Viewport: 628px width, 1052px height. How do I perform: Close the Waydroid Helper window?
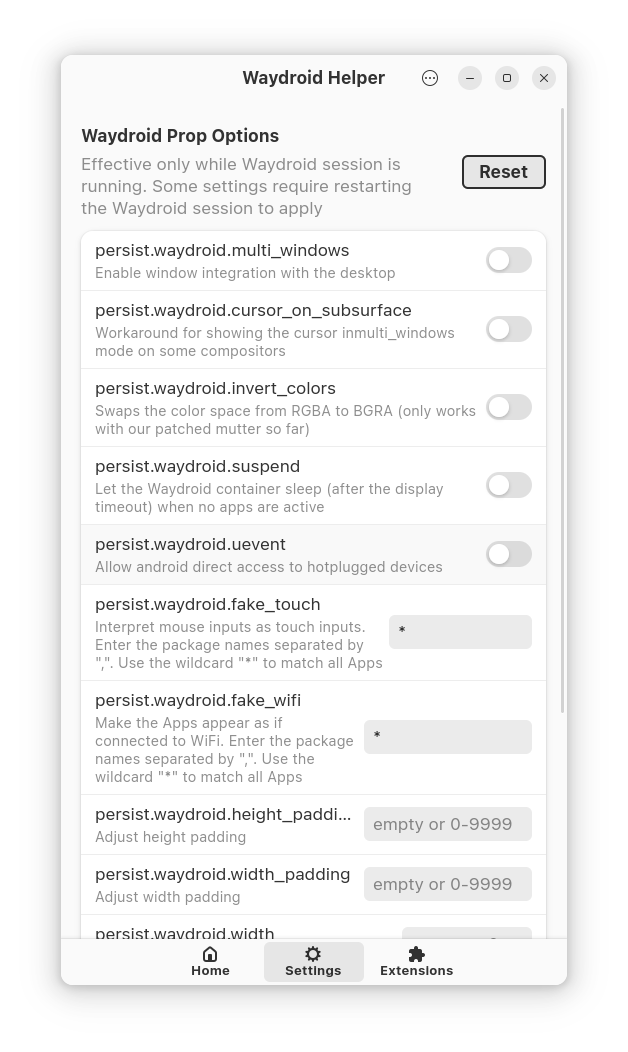544,78
